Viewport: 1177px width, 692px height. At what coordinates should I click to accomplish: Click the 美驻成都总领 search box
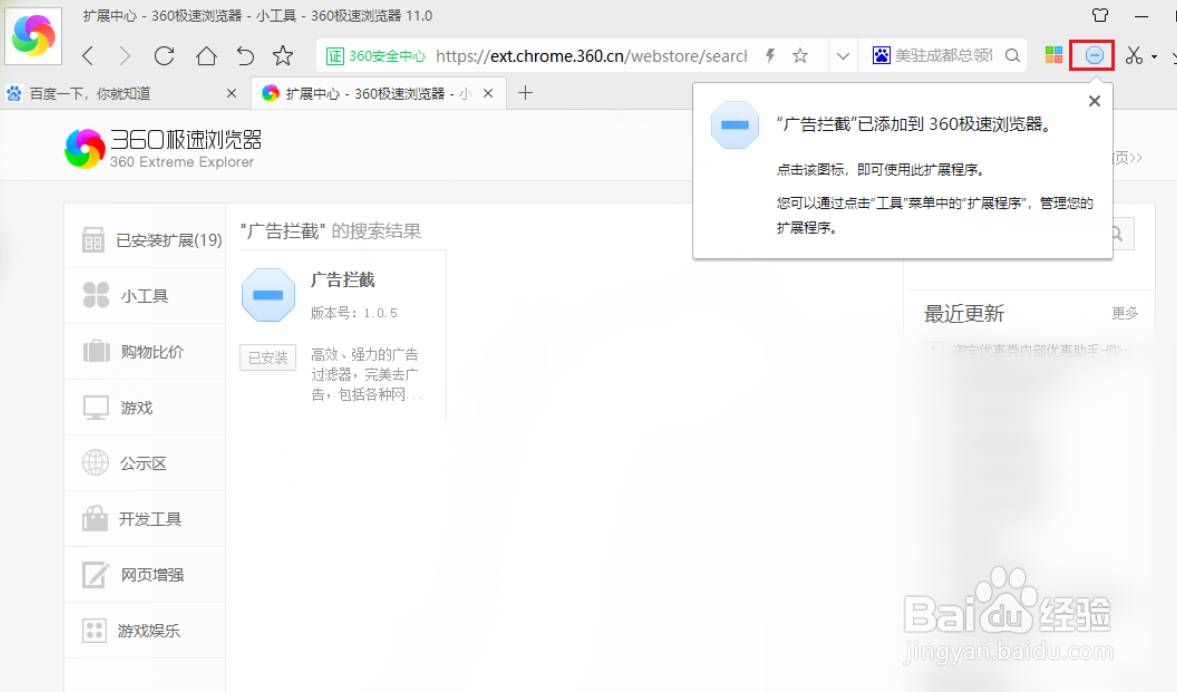[944, 56]
